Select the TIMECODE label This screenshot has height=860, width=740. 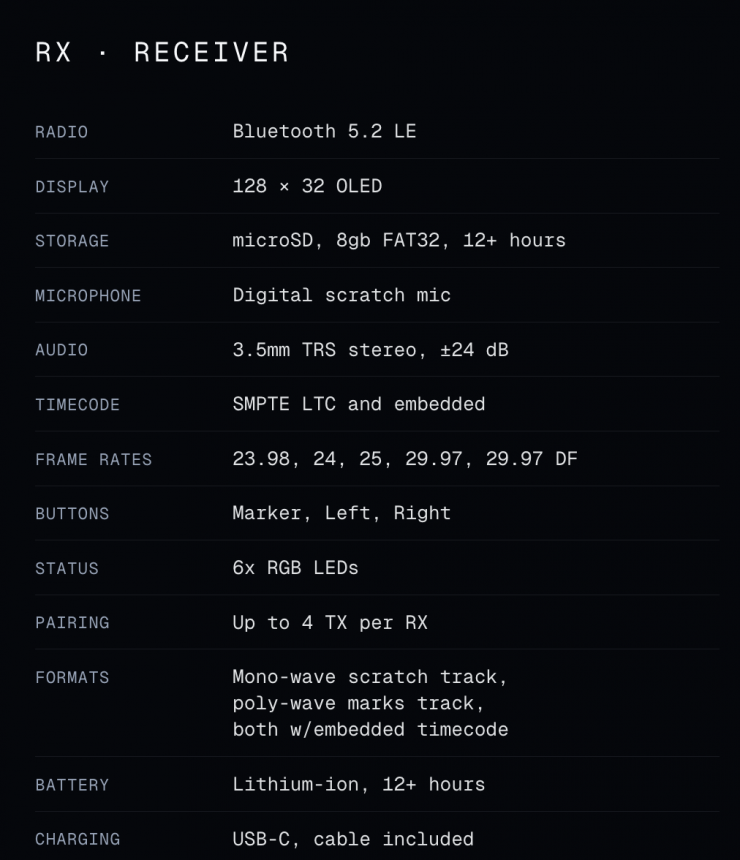[x=77, y=405]
